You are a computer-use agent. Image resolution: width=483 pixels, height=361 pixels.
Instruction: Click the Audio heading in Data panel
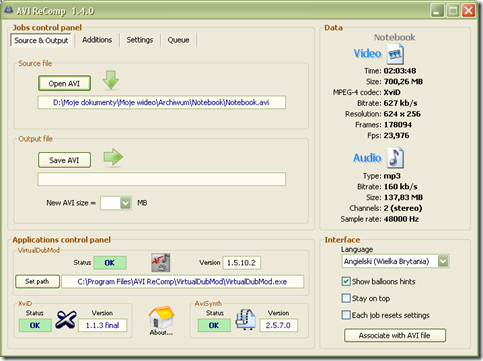(x=367, y=158)
